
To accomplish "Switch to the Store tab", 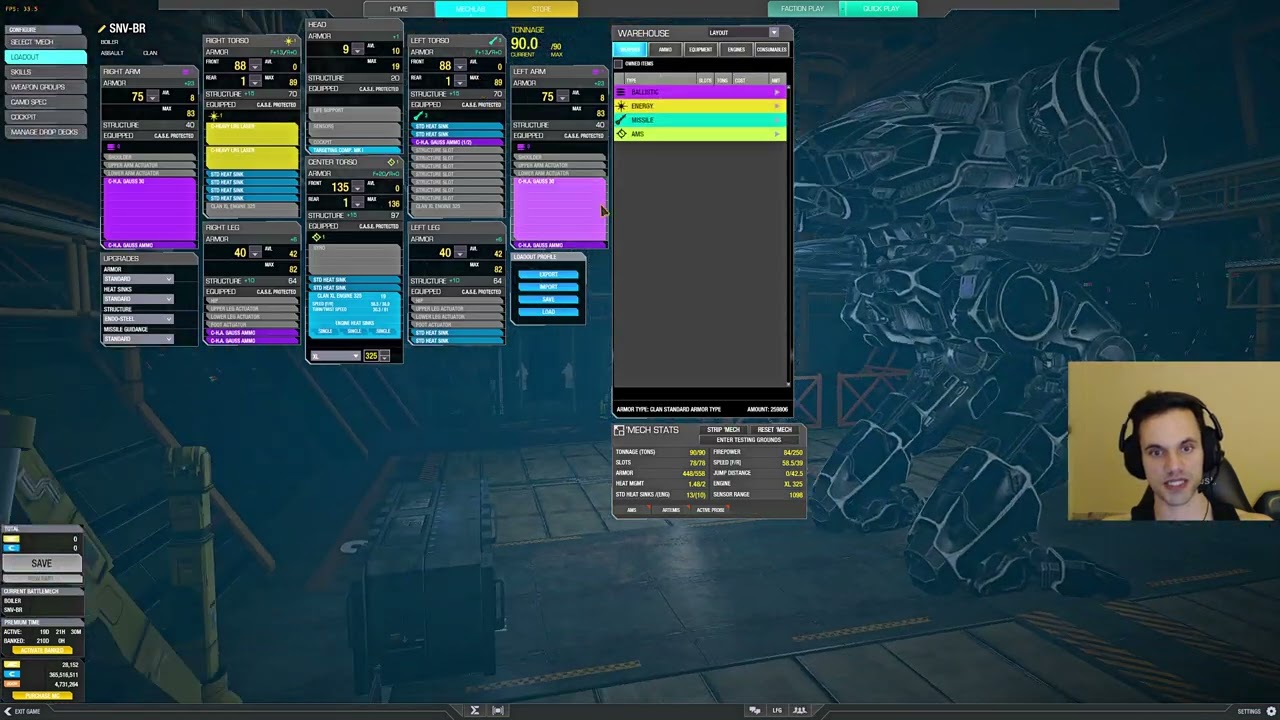I will pyautogui.click(x=541, y=9).
